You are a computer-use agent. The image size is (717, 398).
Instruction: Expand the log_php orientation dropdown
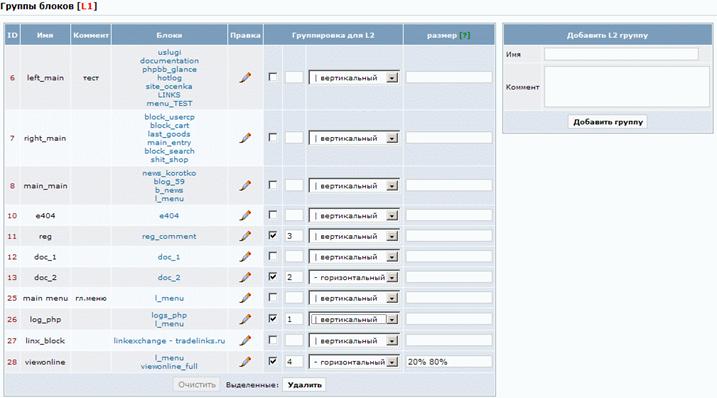[354, 319]
